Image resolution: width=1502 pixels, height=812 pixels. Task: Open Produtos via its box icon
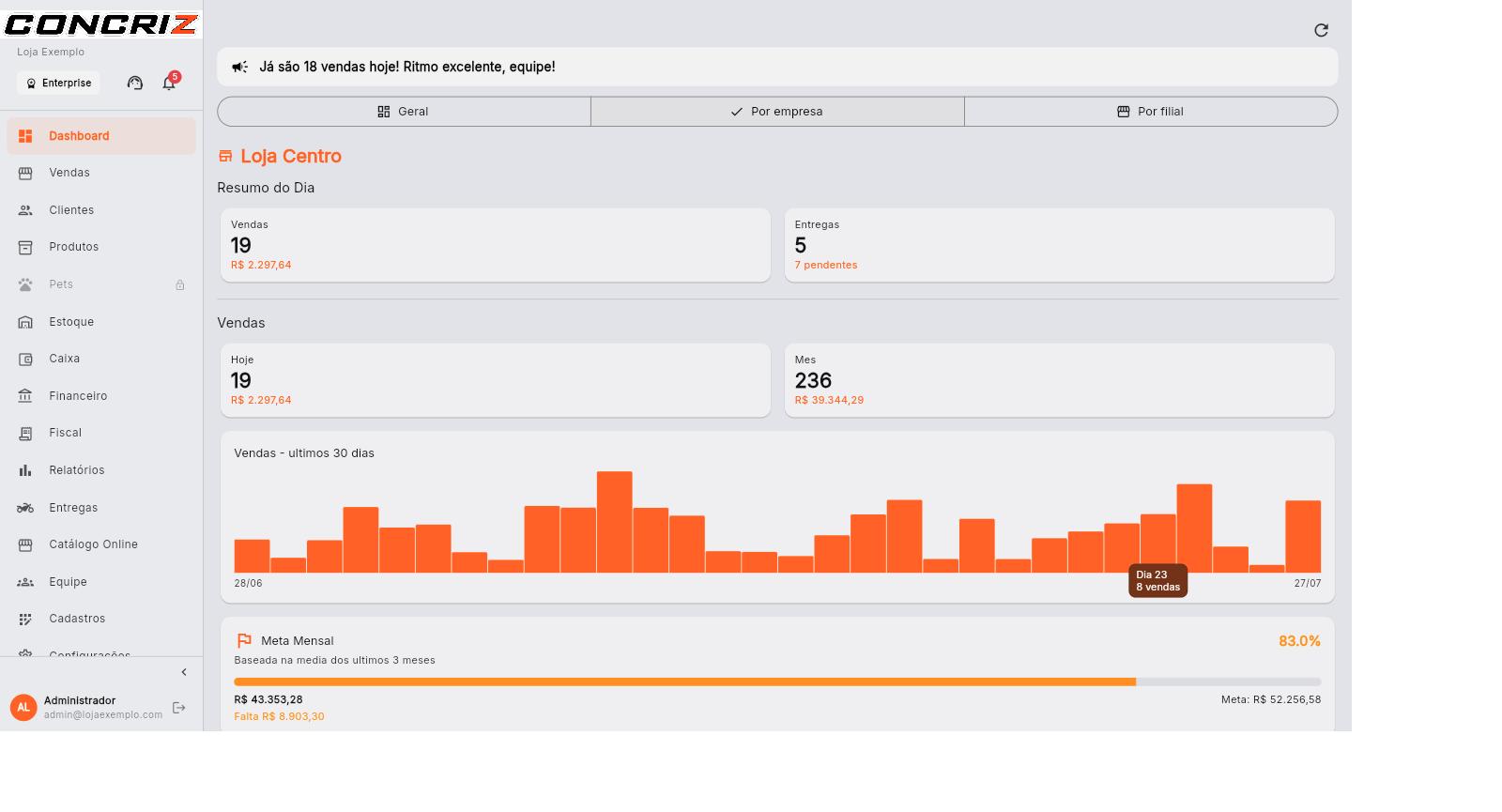tap(25, 247)
